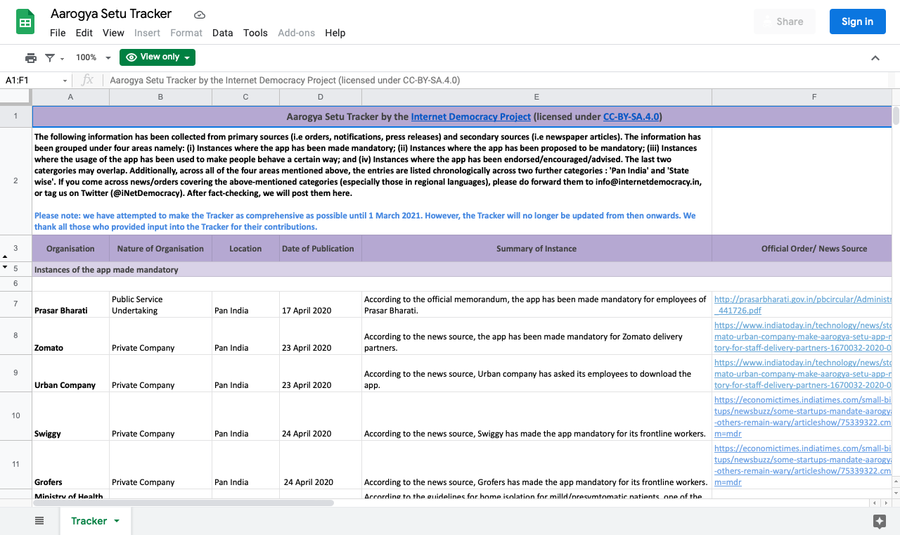This screenshot has height=535, width=900.
Task: Collapse the toolbar using the up chevron
Action: [x=875, y=57]
